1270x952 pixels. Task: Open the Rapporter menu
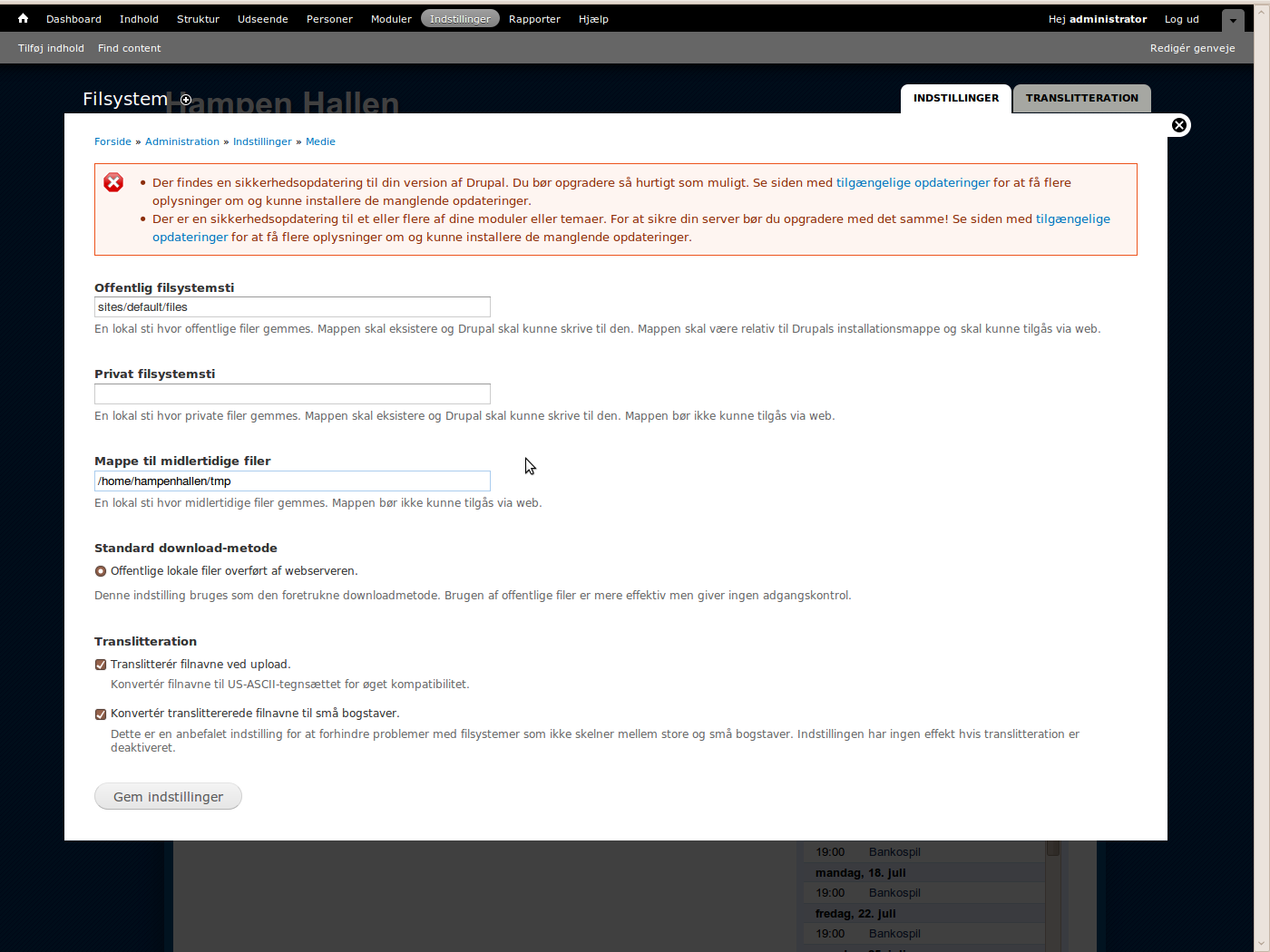pos(534,19)
